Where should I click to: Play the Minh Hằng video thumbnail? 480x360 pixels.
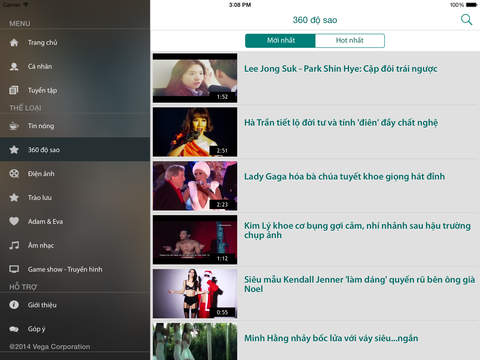(x=195, y=341)
